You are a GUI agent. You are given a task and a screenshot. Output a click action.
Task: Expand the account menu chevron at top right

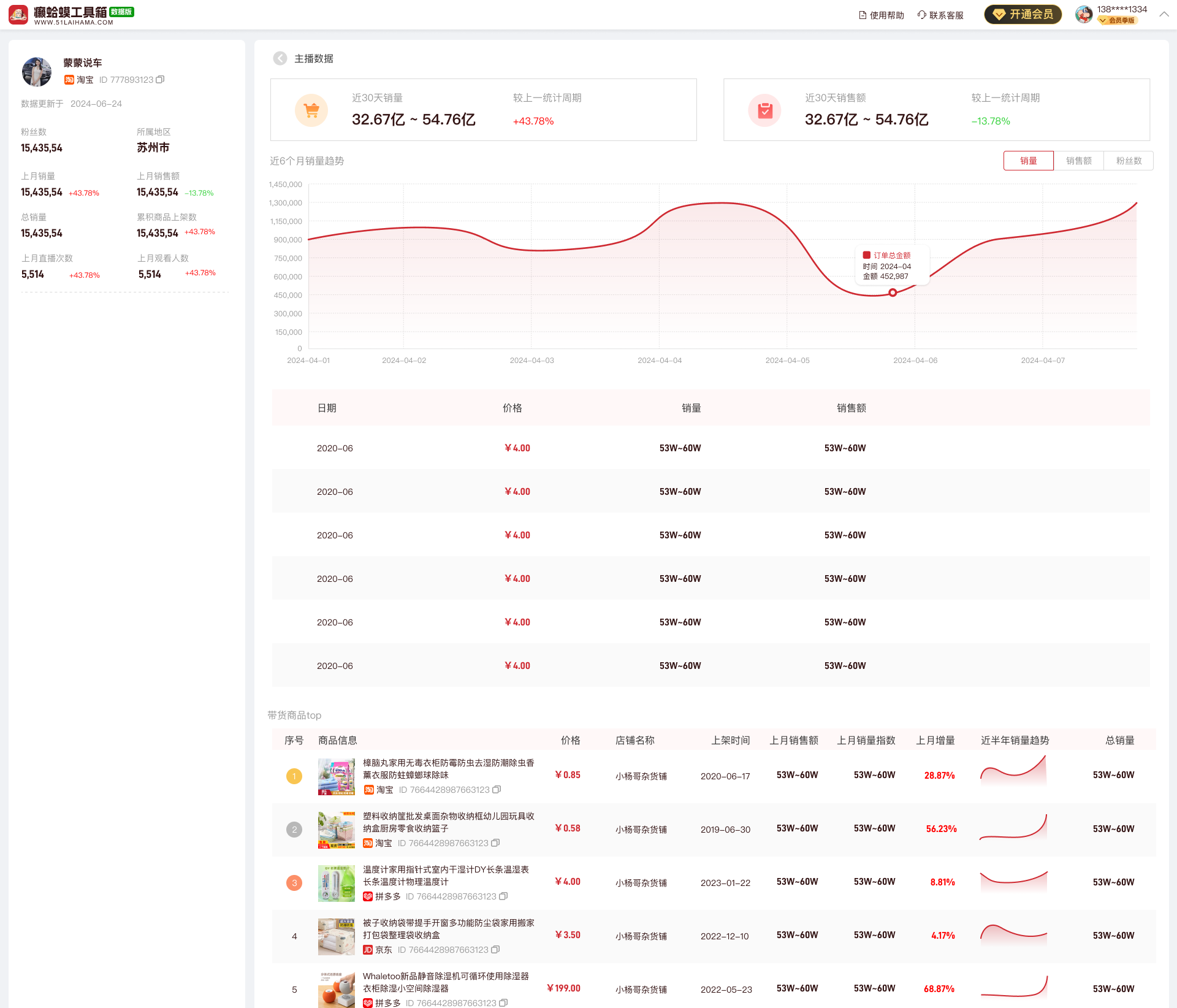point(1164,14)
